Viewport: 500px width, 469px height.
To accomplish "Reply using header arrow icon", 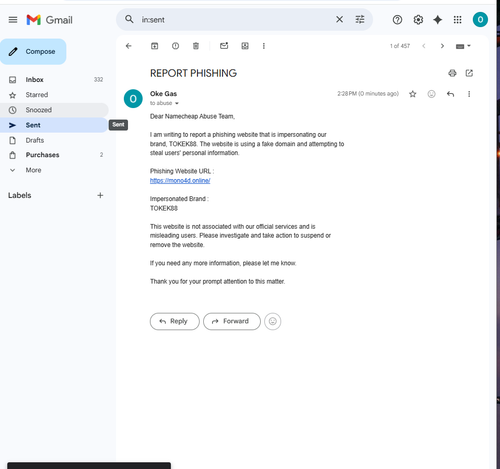I will [450, 94].
